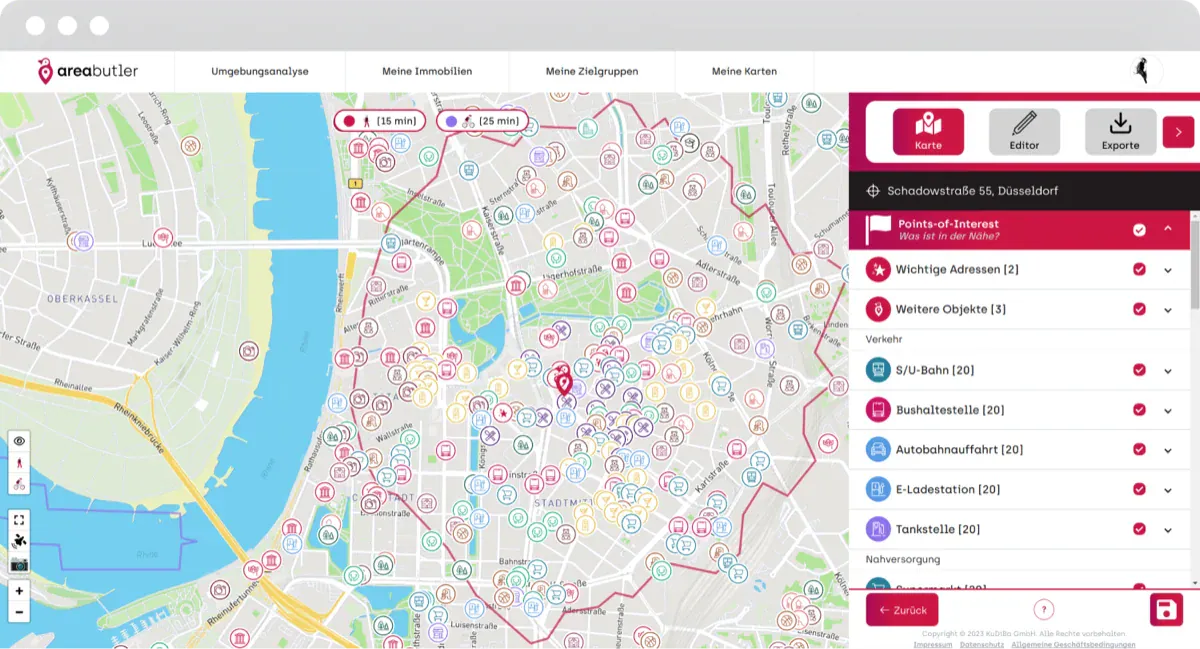Viewport: 1200px width, 649px height.
Task: Uncheck E-Ladestation checkbox
Action: pos(1139,489)
